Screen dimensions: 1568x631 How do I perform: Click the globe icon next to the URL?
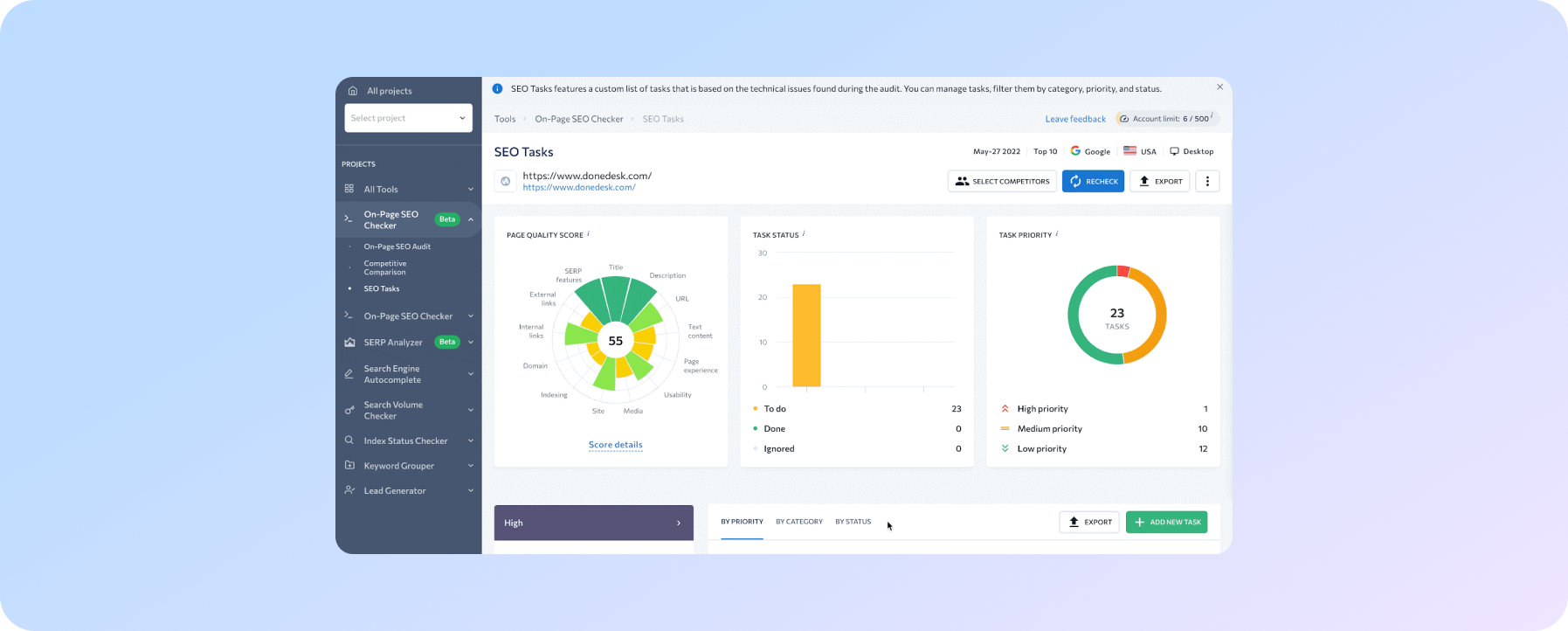(x=505, y=181)
